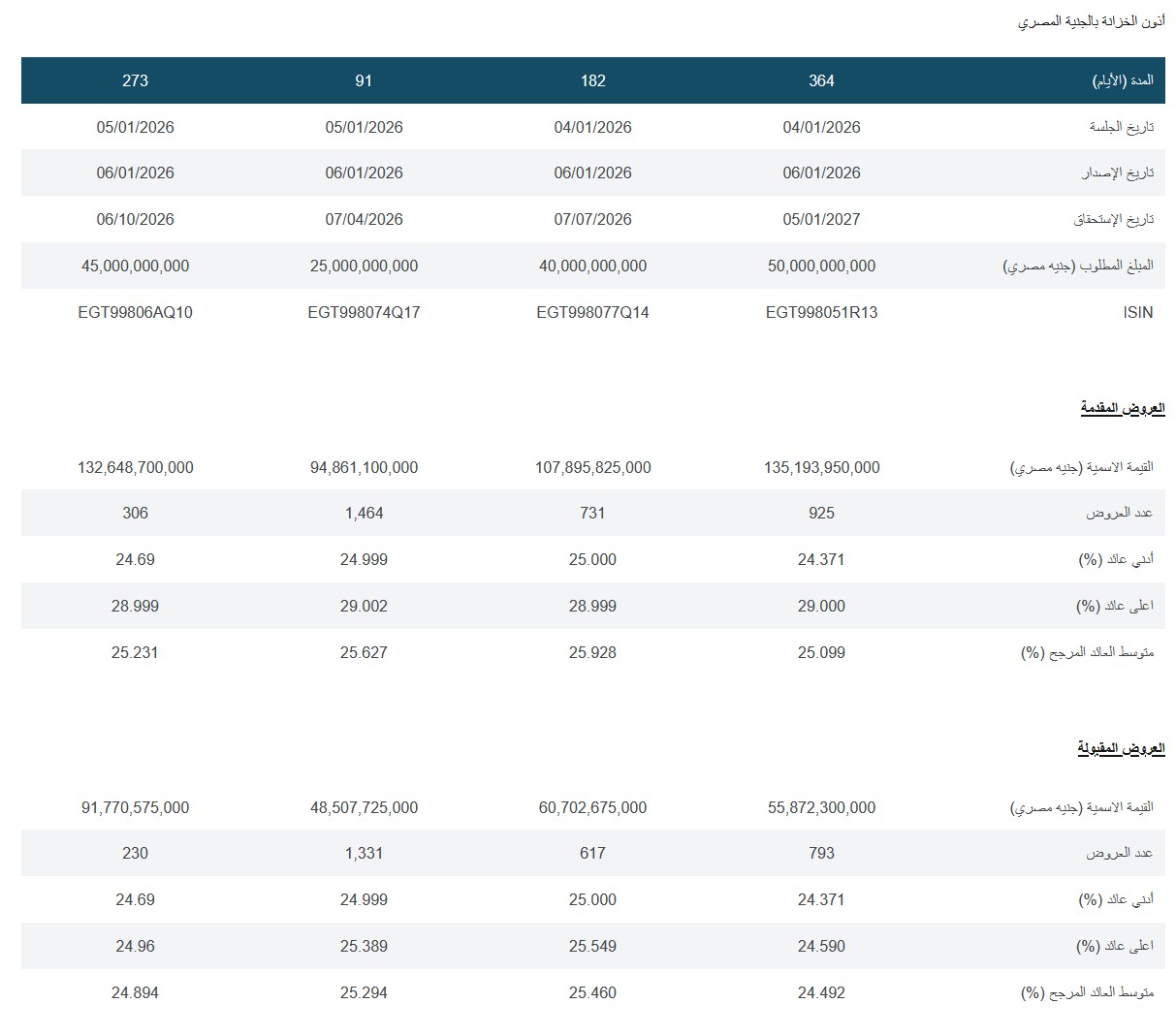Viewport: 1176px width, 1035px height.
Task: Select ISIN code EGT998051R13
Action: (x=821, y=312)
